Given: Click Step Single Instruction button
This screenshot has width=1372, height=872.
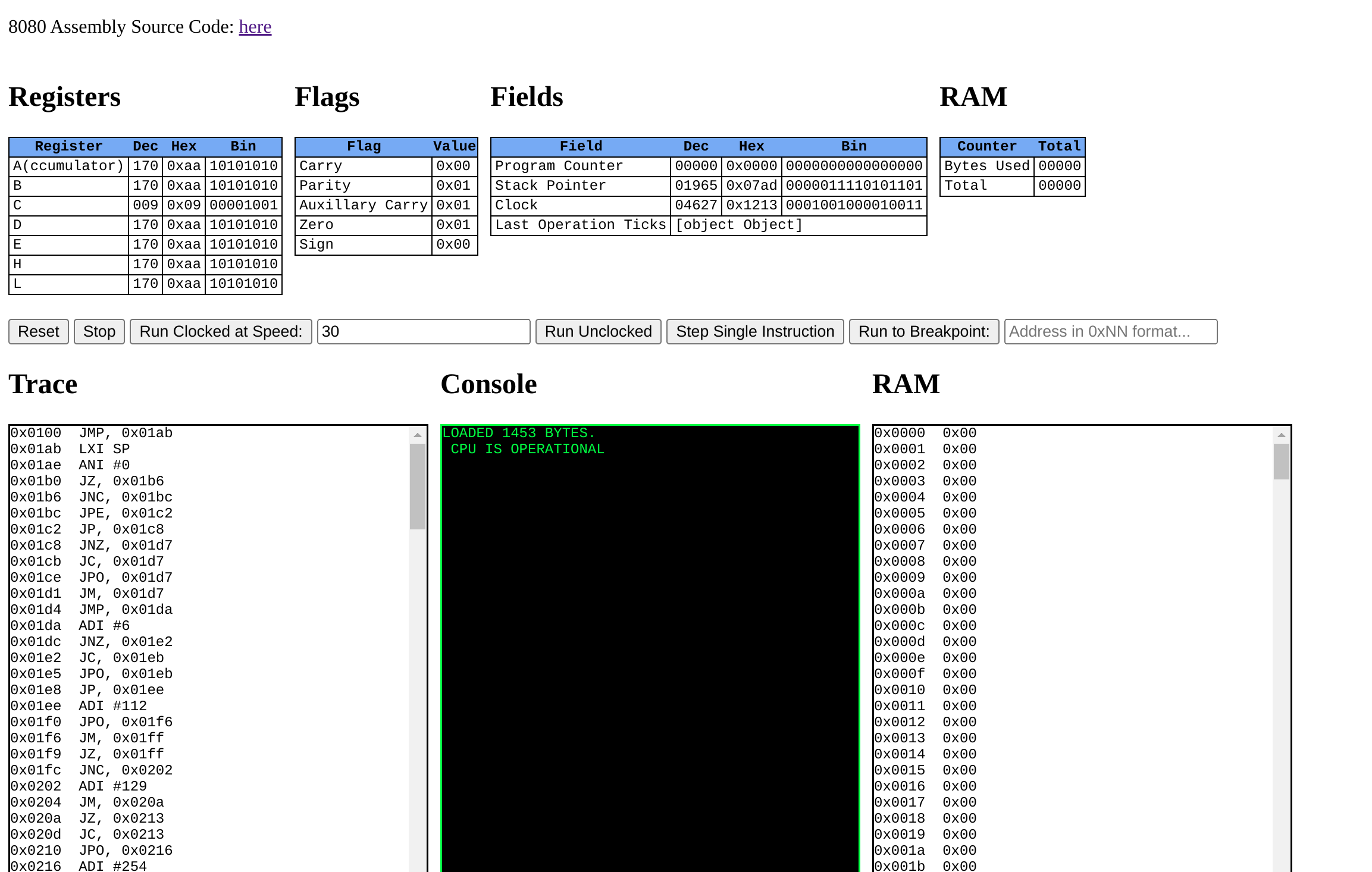Looking at the screenshot, I should coord(755,331).
